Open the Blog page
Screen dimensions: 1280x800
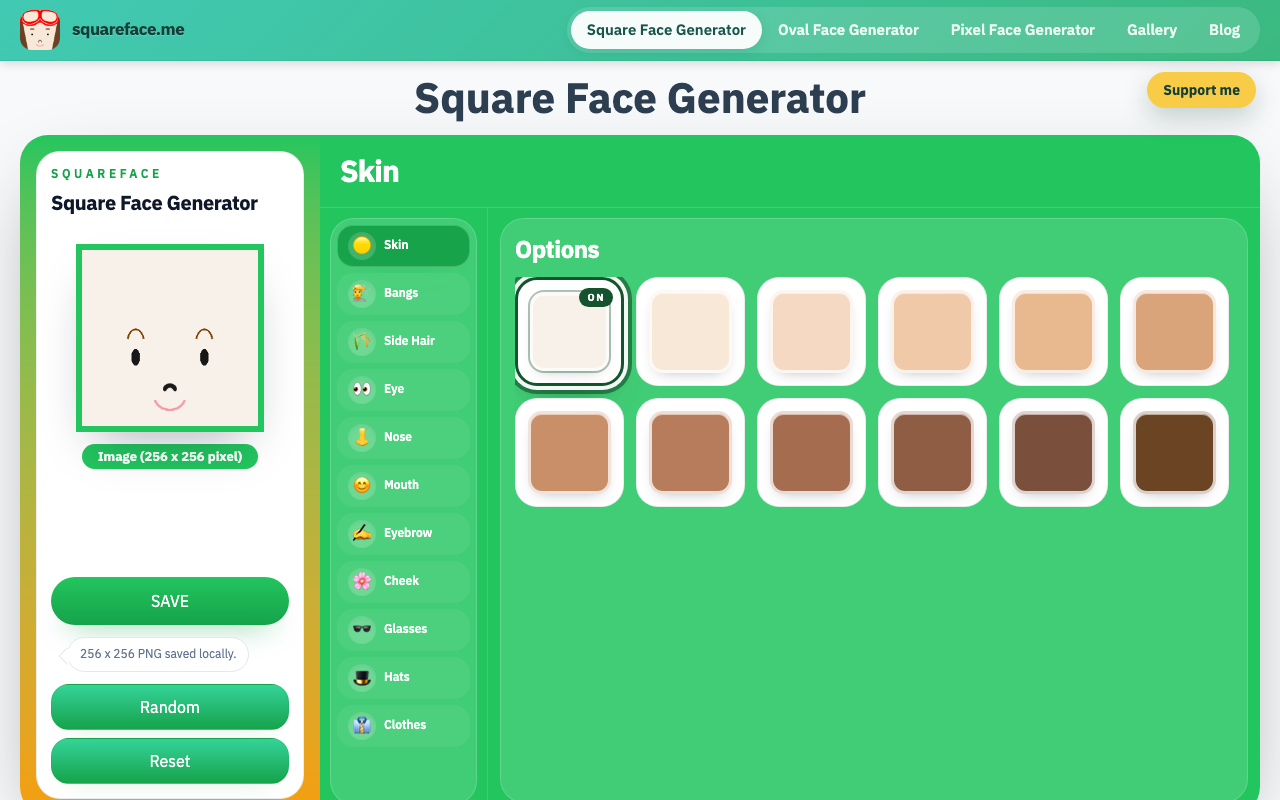point(1224,30)
